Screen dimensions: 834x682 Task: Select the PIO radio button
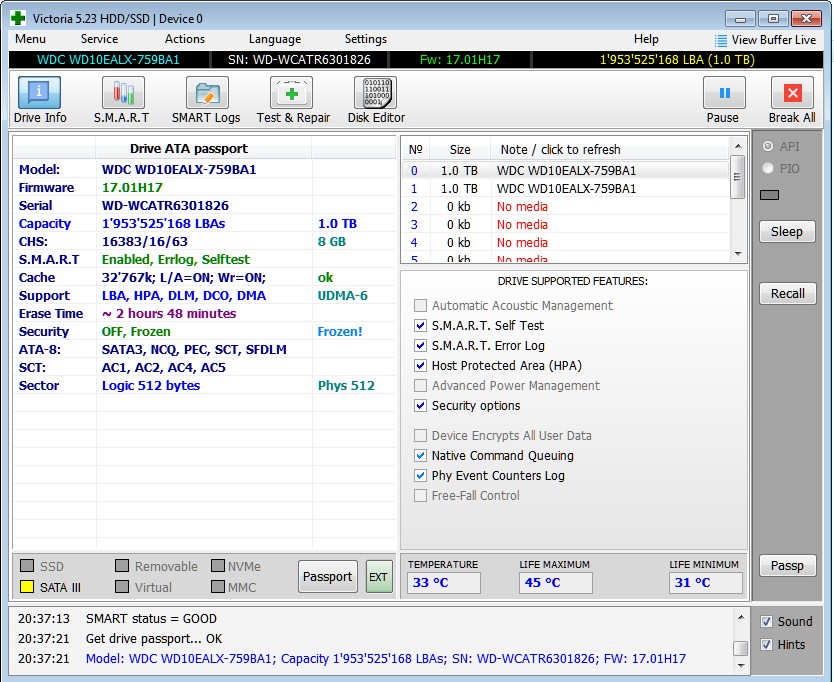coord(768,169)
